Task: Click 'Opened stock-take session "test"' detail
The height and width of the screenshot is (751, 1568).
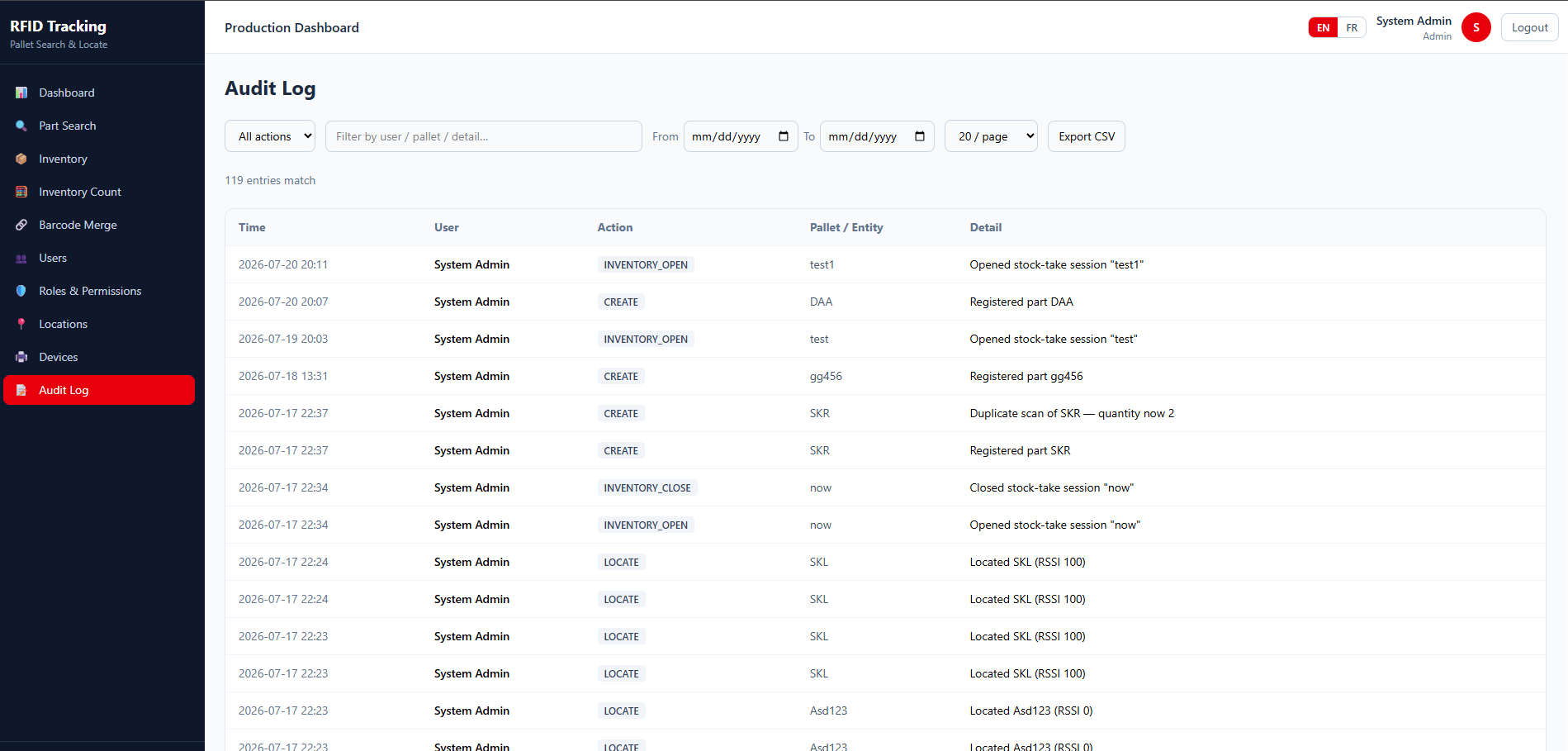Action: (x=1054, y=339)
